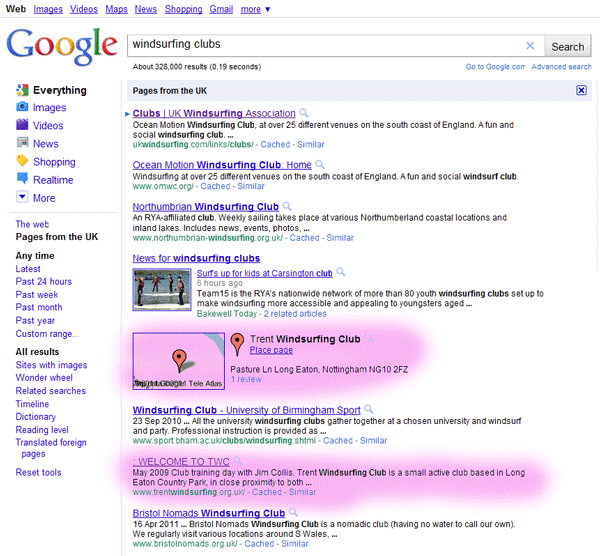Click the red map pin beside Trent Windsurfing Club
The image size is (600, 556).
click(x=237, y=345)
